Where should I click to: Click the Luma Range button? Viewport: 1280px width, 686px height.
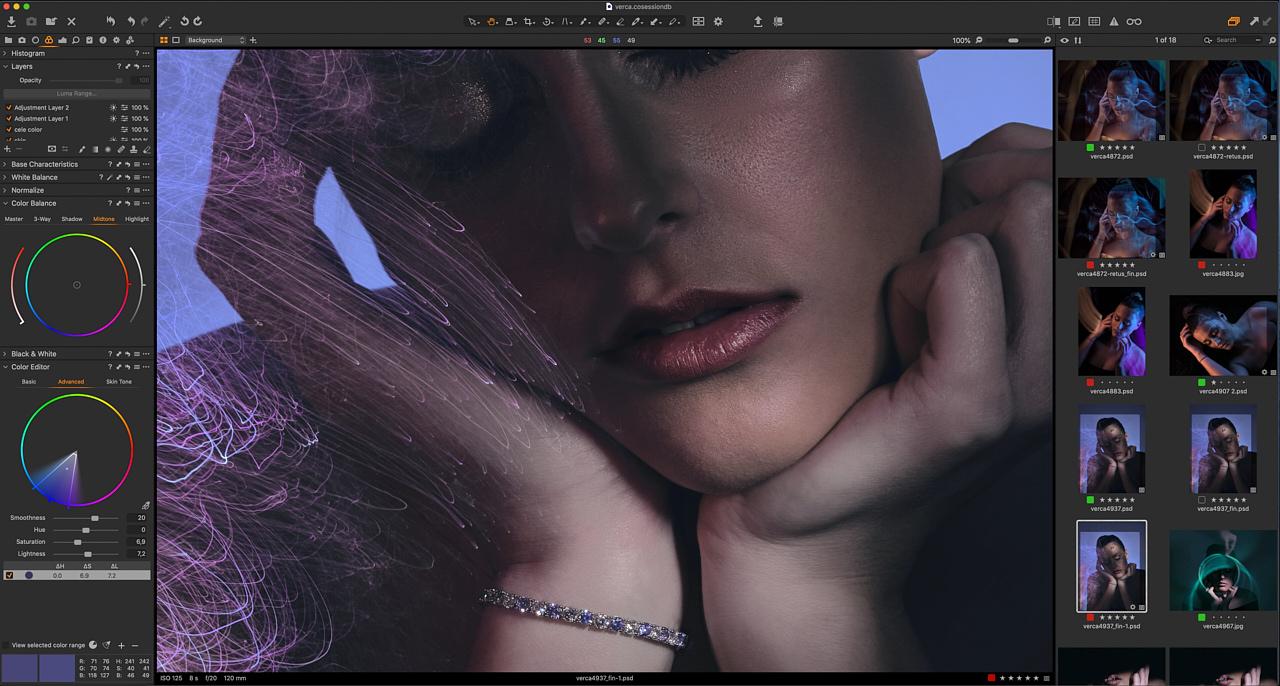point(77,93)
